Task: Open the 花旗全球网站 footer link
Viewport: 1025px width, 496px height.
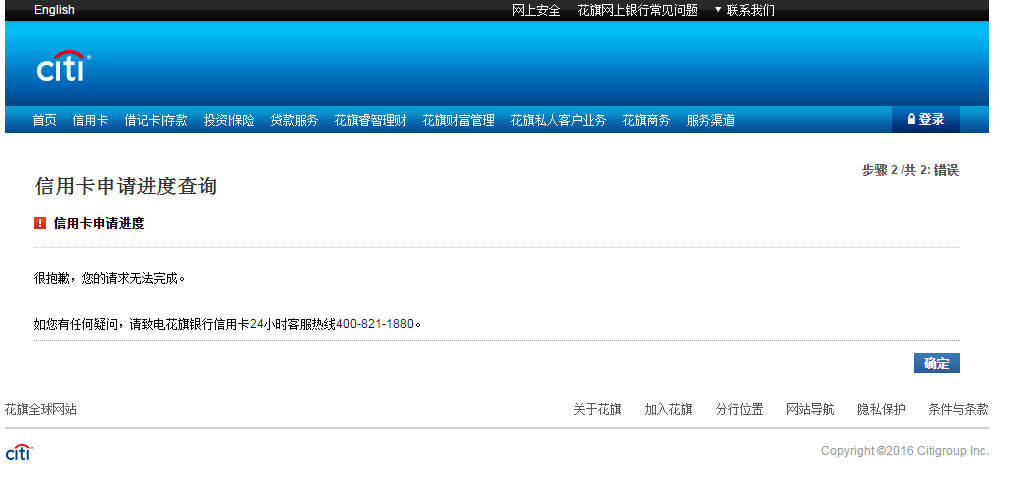Action: click(x=41, y=410)
